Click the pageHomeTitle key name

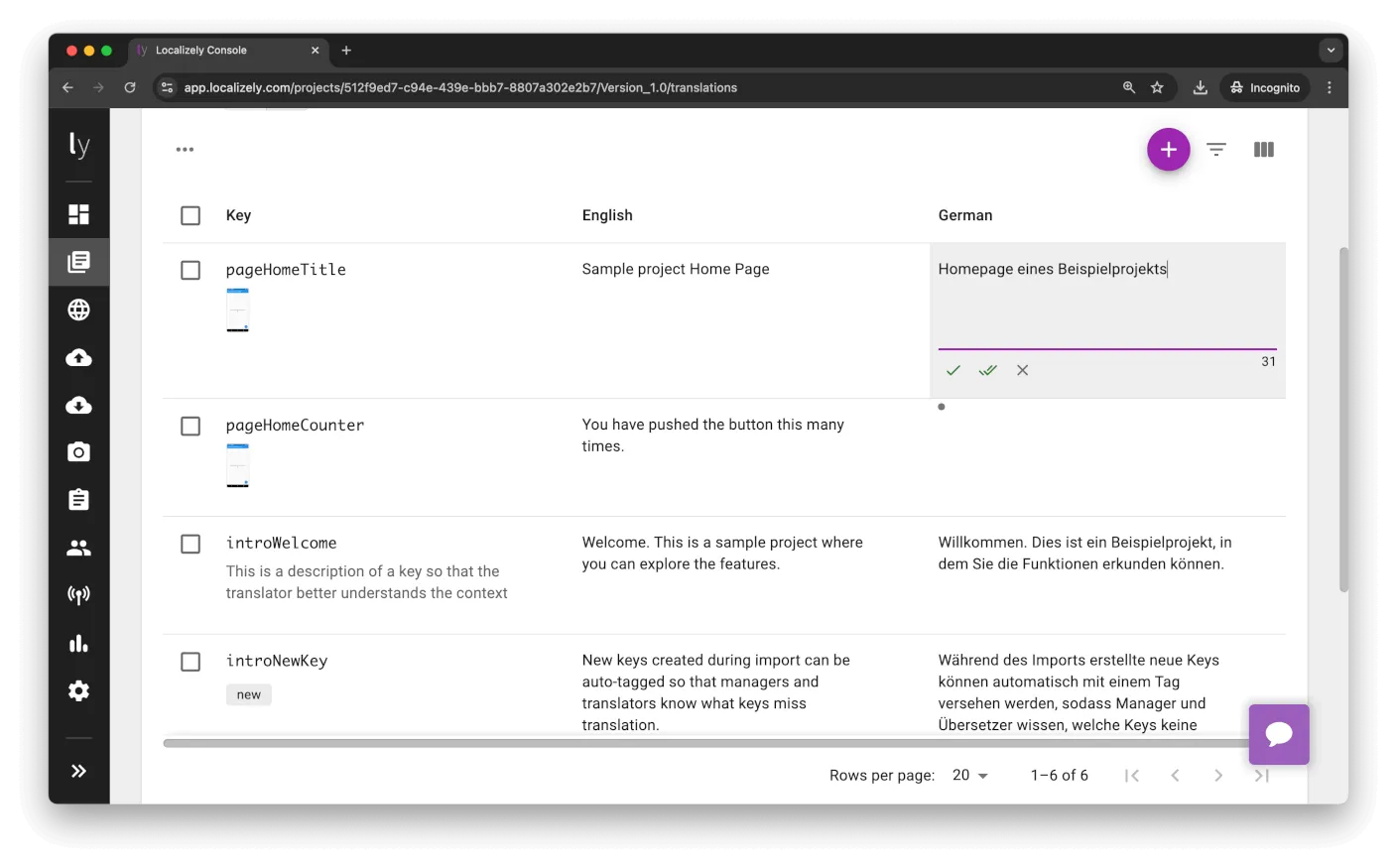pos(286,270)
